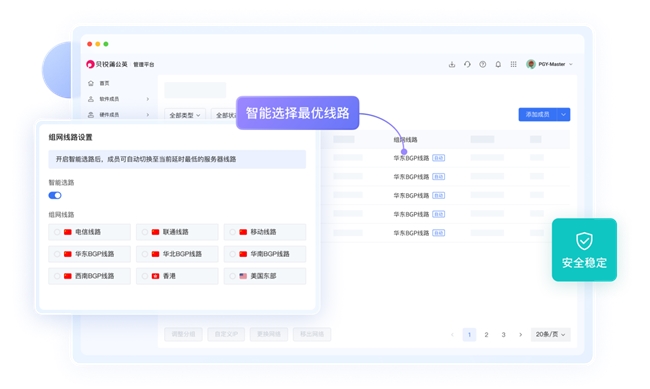Toggle the 智能选路 switch
Image resolution: width=650 pixels, height=389 pixels.
click(55, 195)
